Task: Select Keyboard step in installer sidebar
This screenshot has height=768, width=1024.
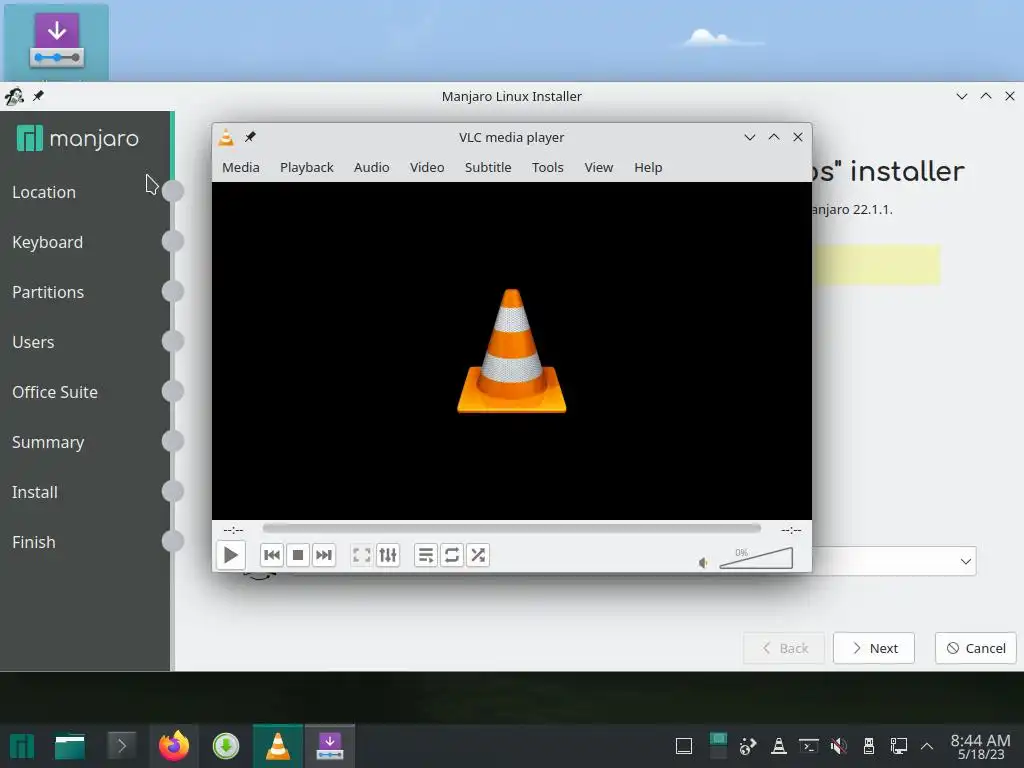Action: 47,242
